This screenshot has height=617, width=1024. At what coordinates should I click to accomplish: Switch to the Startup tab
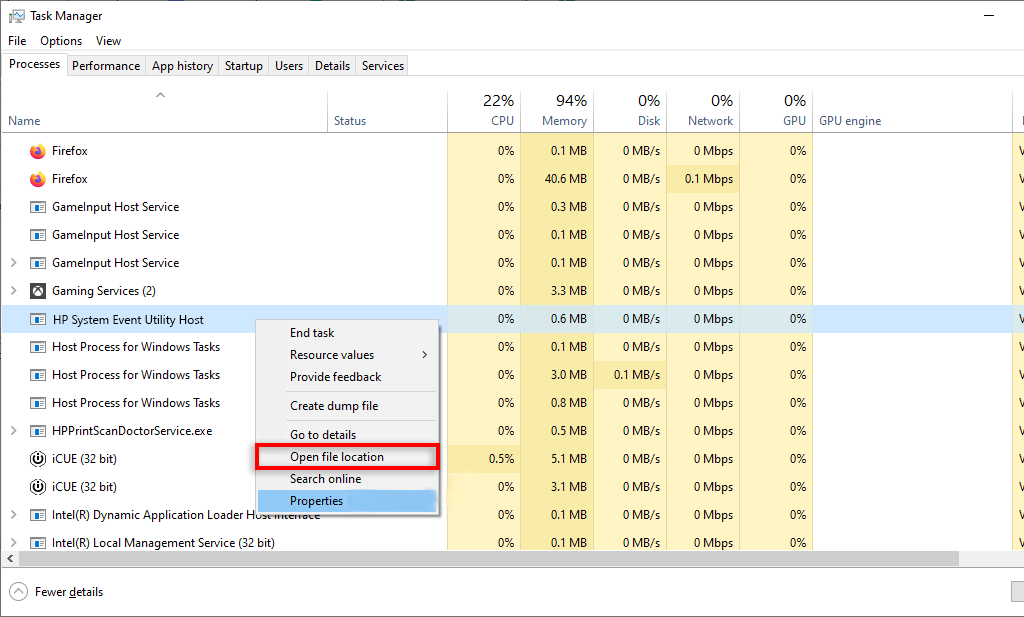point(244,66)
